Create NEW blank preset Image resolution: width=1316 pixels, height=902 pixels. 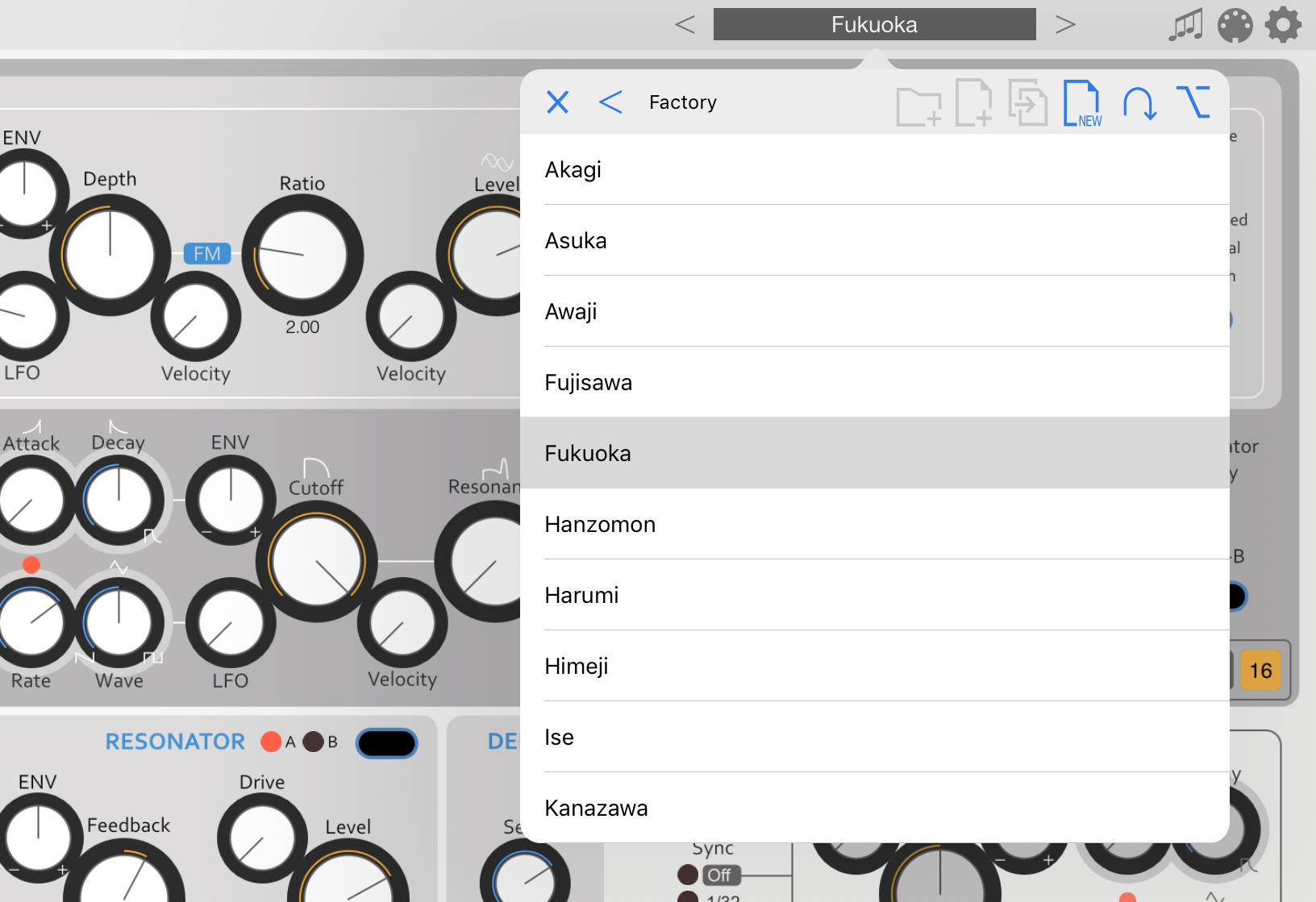1082,102
